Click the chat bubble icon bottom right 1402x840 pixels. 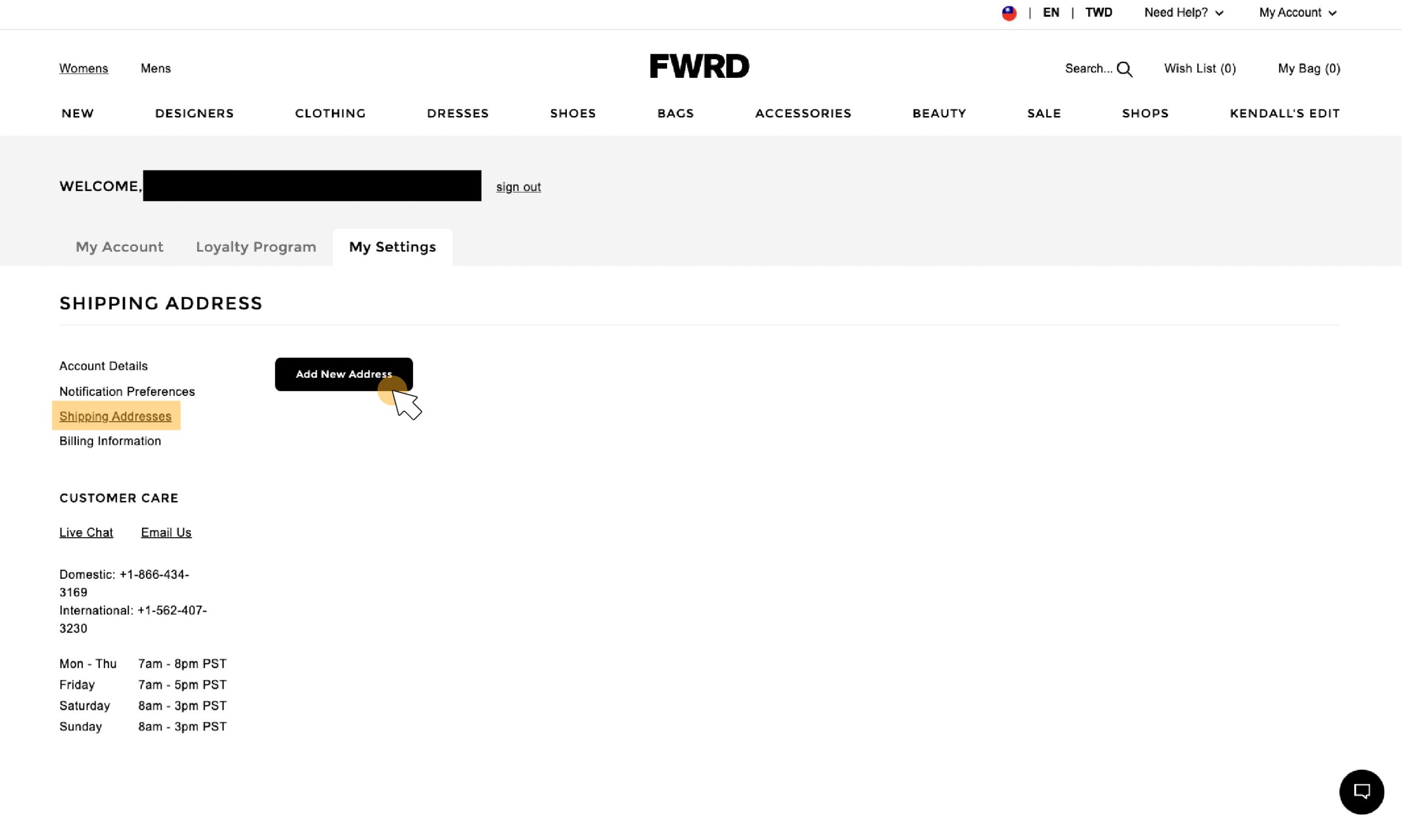[1362, 791]
